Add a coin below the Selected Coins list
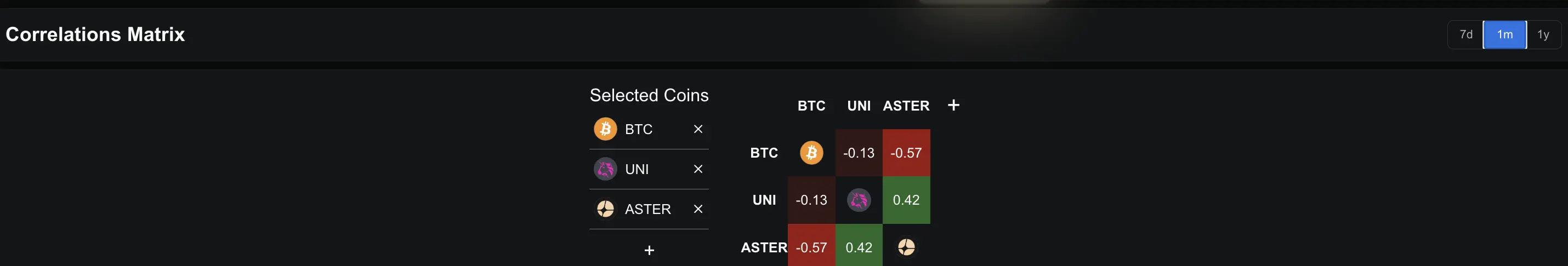Image resolution: width=1568 pixels, height=266 pixels. point(649,250)
